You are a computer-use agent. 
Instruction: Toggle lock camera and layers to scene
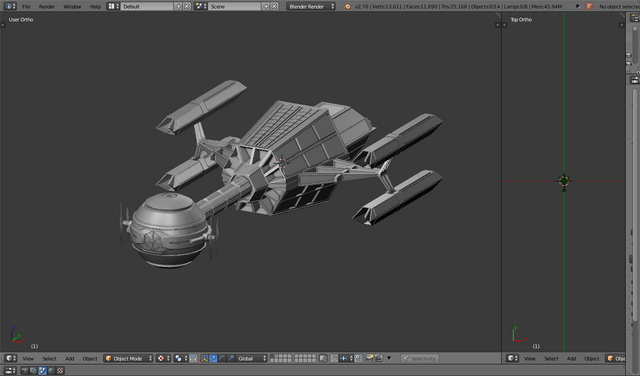coord(323,358)
